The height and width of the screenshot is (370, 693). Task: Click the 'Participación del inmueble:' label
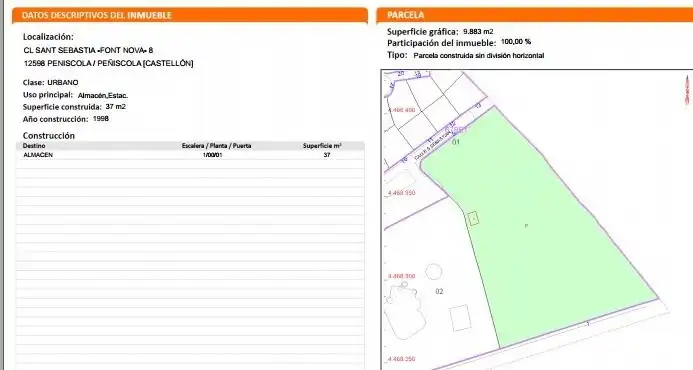(x=442, y=43)
